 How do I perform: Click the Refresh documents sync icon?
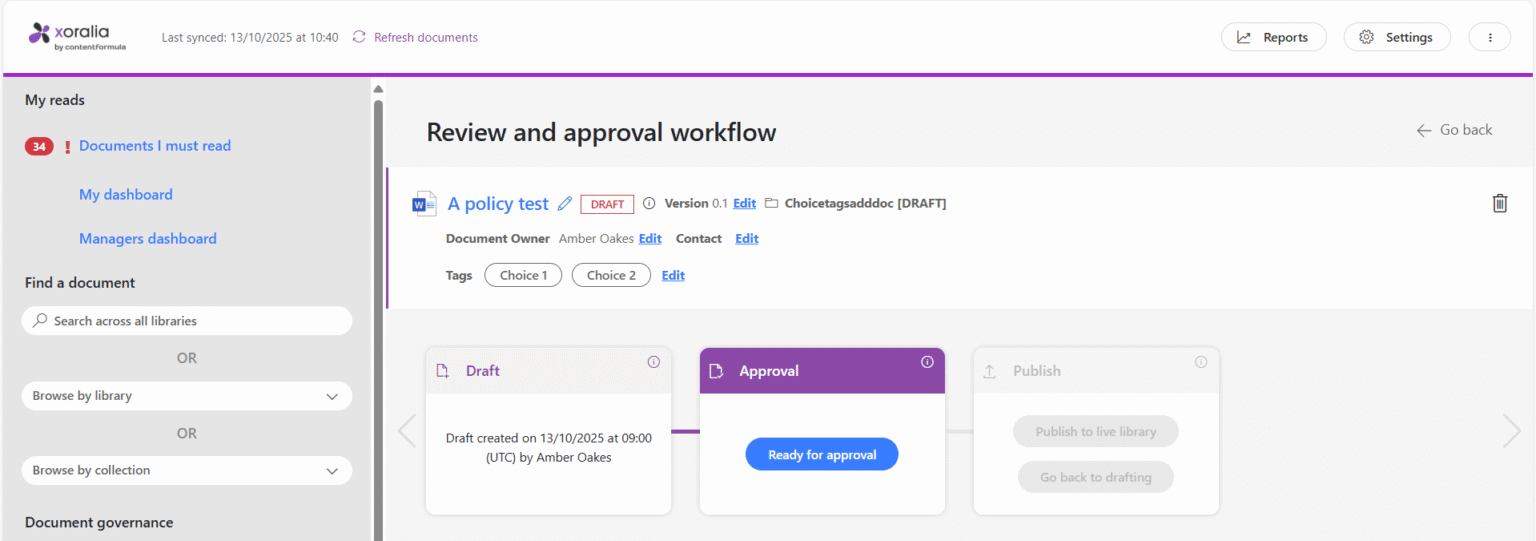(360, 37)
